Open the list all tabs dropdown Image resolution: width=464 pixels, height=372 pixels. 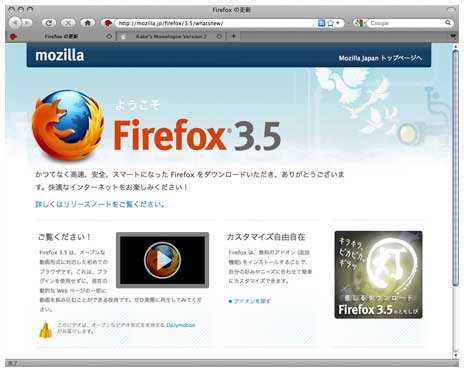453,36
